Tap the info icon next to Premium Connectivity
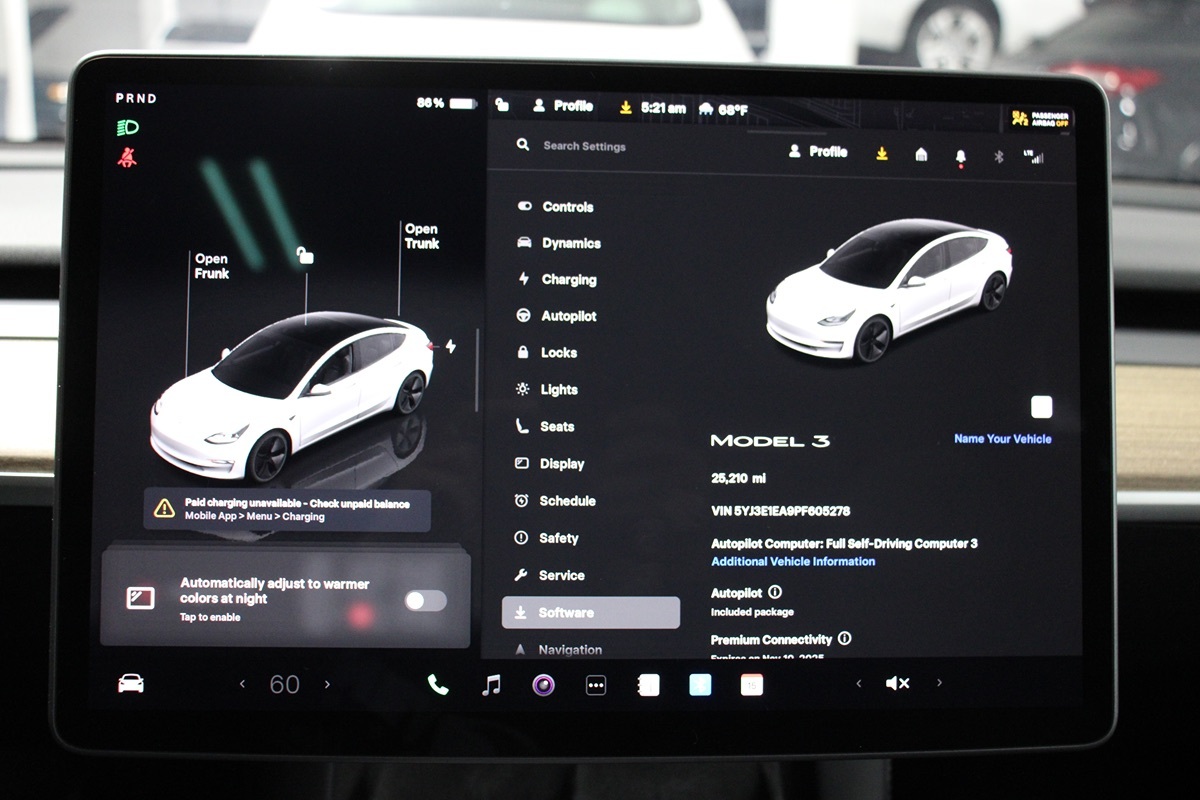1200x800 pixels. 844,638
